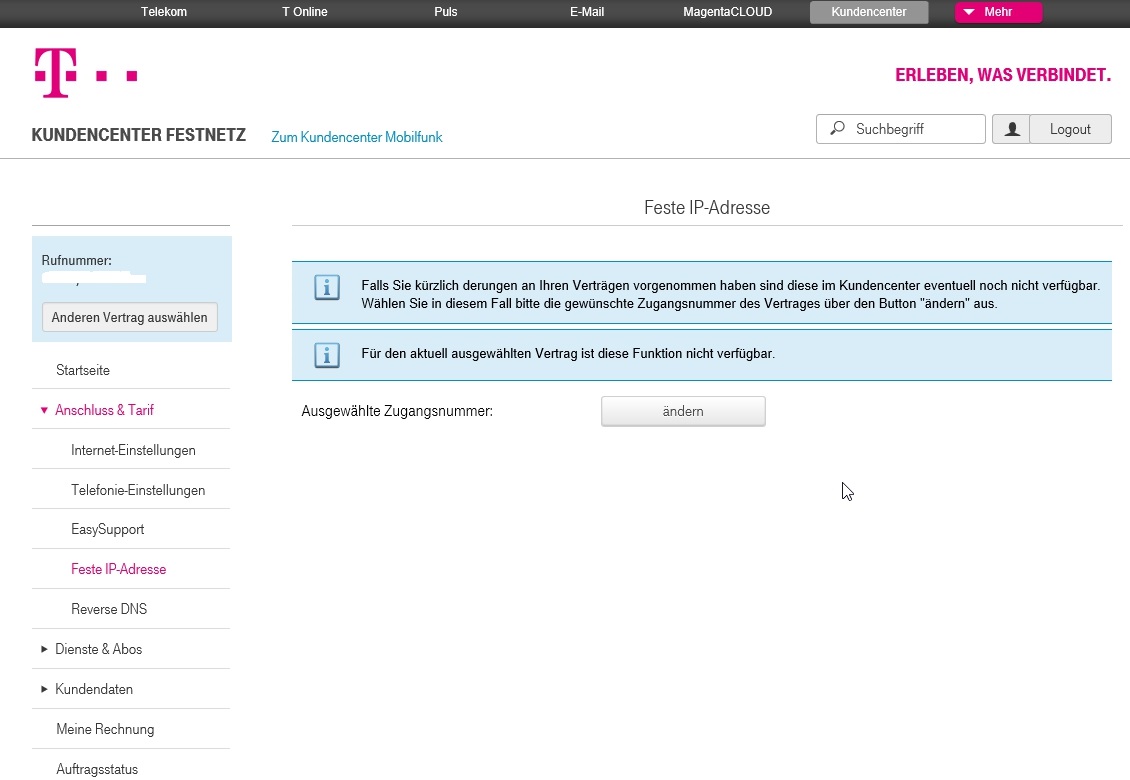Click the Logout button
1130x780 pixels.
click(x=1070, y=129)
